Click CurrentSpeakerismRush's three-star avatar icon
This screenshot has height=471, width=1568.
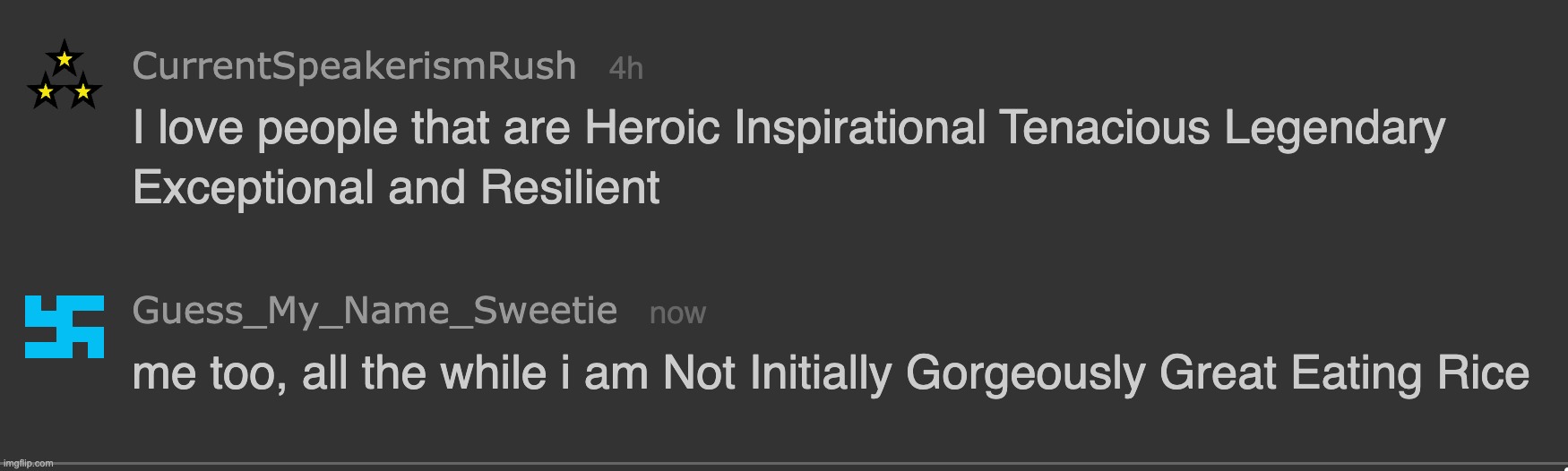pos(65,76)
